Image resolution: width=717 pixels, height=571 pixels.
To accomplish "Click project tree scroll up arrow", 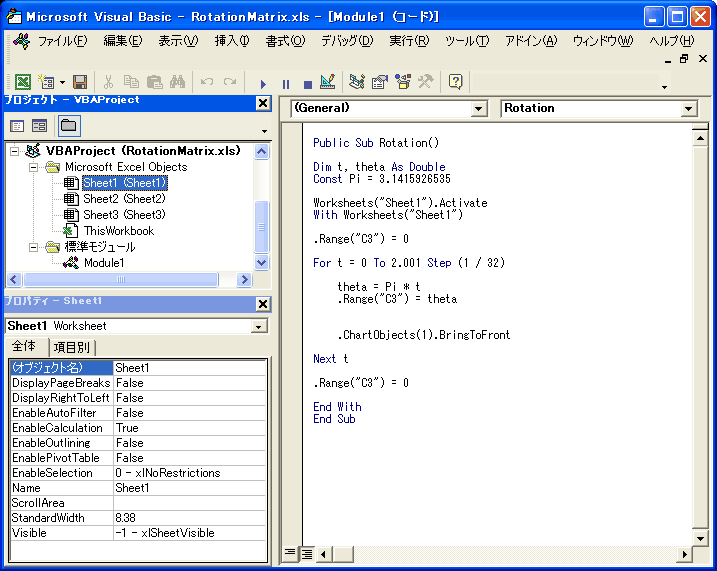I will [x=262, y=151].
